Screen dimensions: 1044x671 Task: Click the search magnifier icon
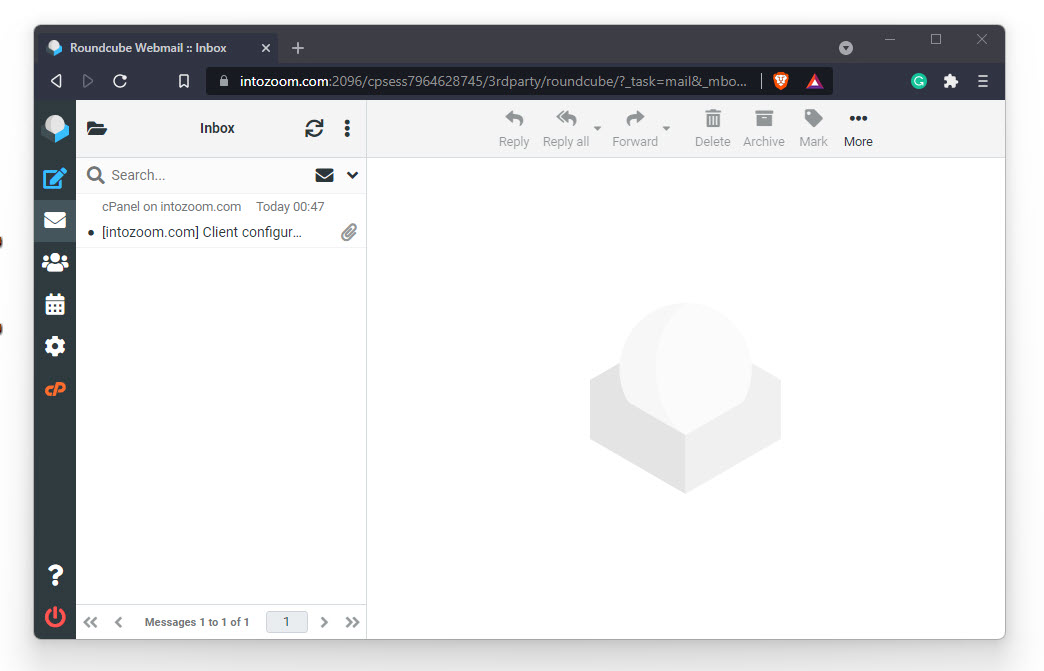pos(96,175)
